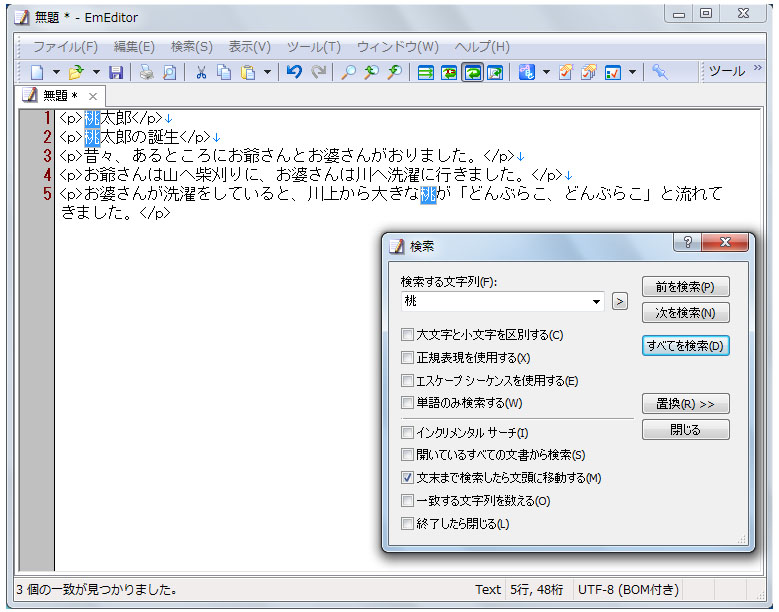This screenshot has height=612, width=779.
Task: Open the Paste dropdown arrow
Action: tap(267, 73)
